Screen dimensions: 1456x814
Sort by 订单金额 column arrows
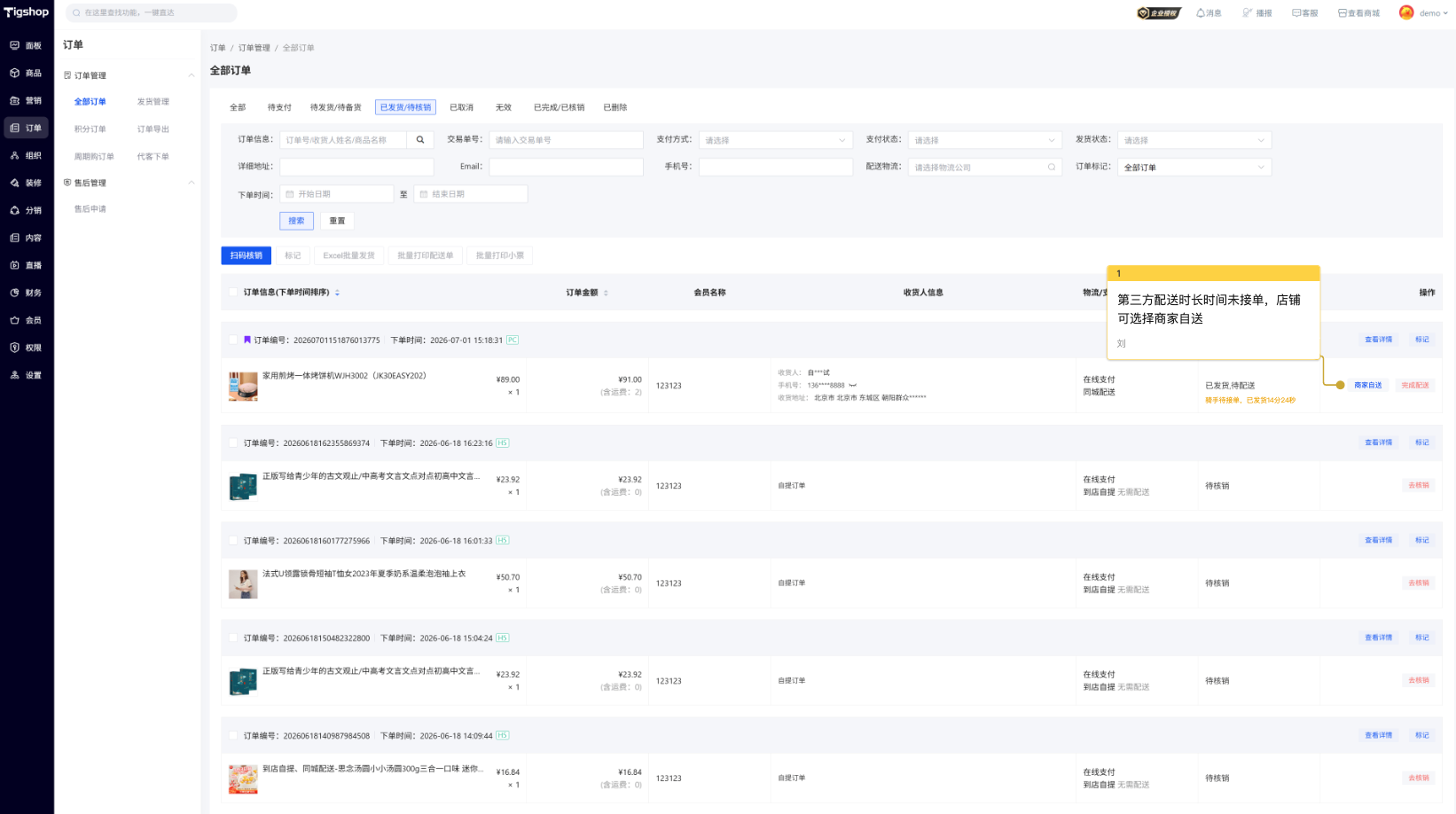click(606, 293)
